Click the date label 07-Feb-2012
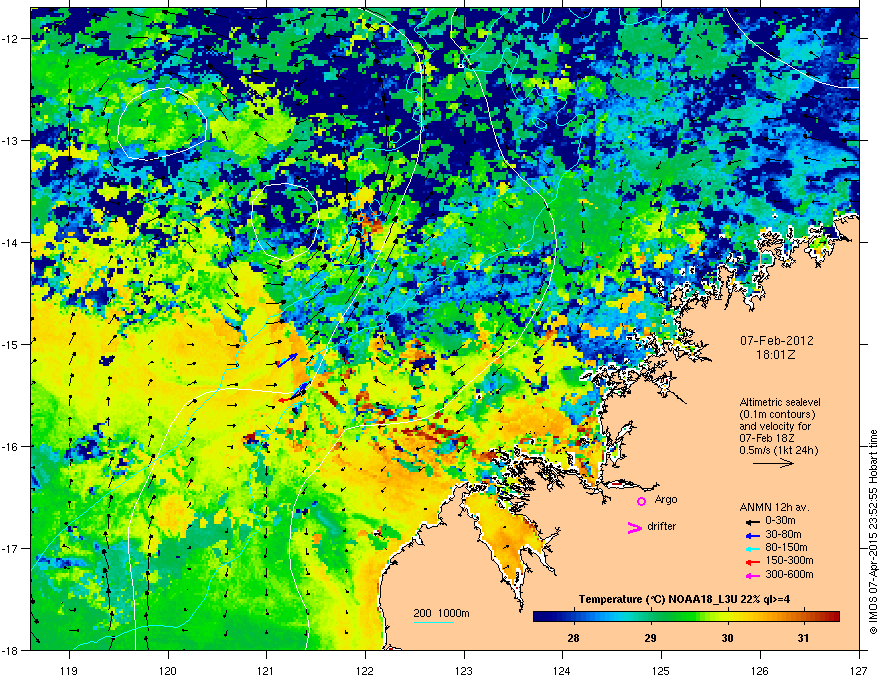This screenshot has height=680, width=880. coord(777,341)
